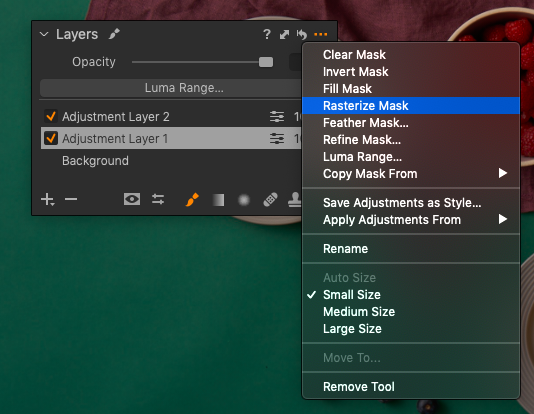Choose Fill Mask from the menu
Screen dimensions: 534x414
click(411, 89)
